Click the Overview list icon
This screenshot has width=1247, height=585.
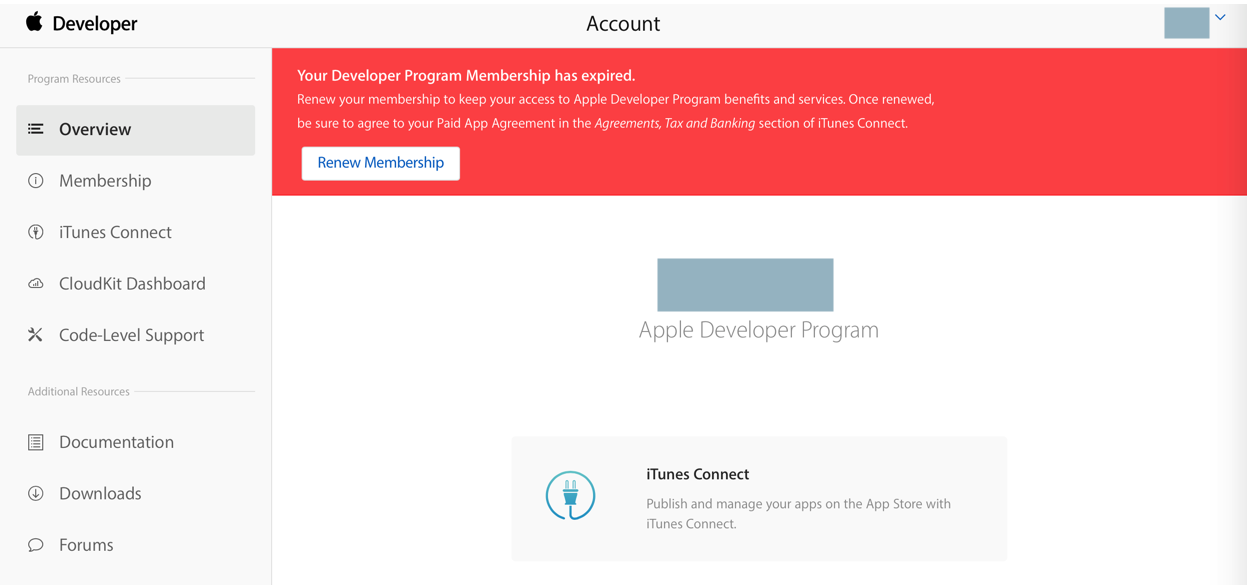(36, 129)
